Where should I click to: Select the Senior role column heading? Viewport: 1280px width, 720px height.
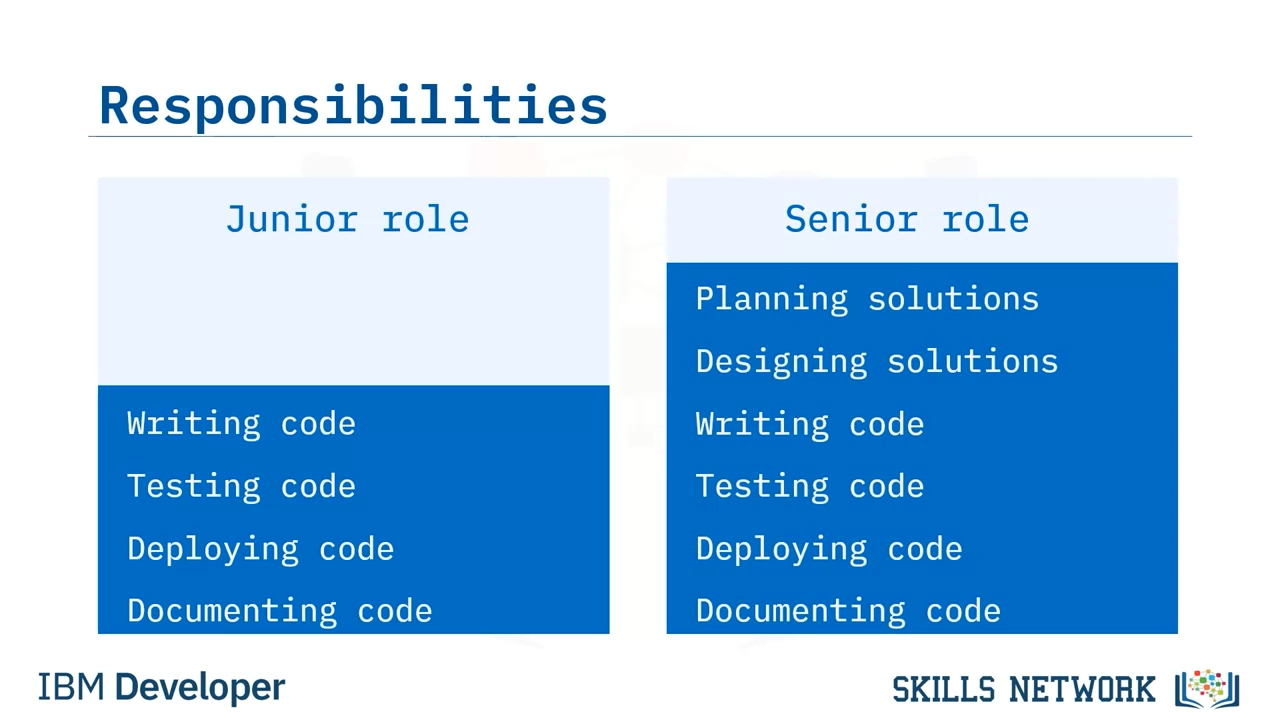(x=906, y=219)
